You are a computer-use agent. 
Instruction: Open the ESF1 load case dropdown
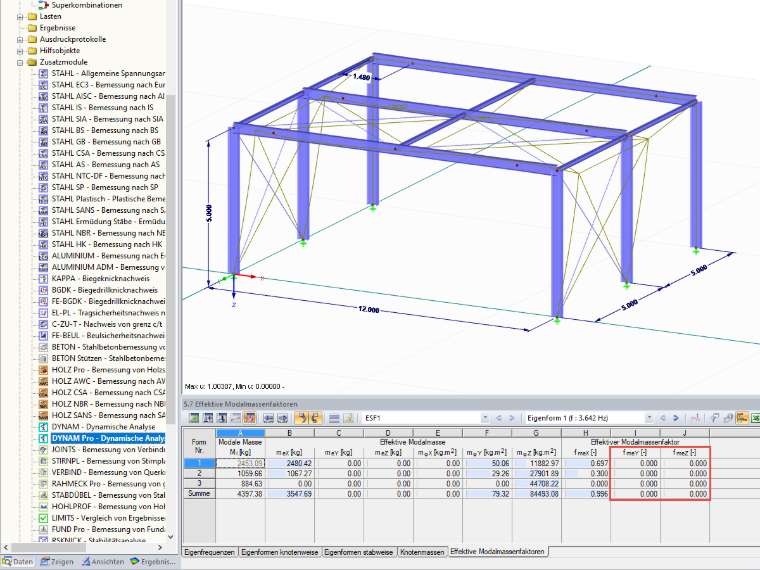485,418
